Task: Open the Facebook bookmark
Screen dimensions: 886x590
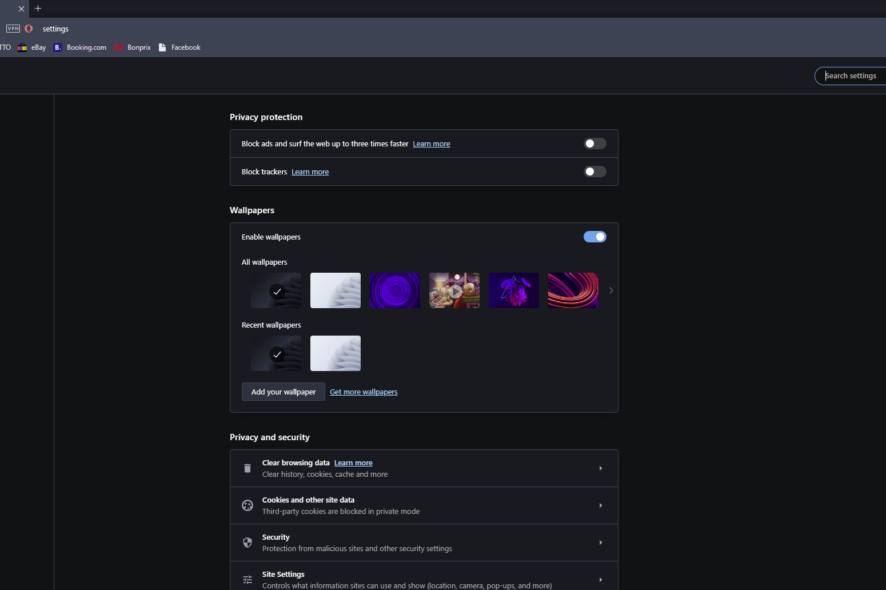Action: click(180, 47)
